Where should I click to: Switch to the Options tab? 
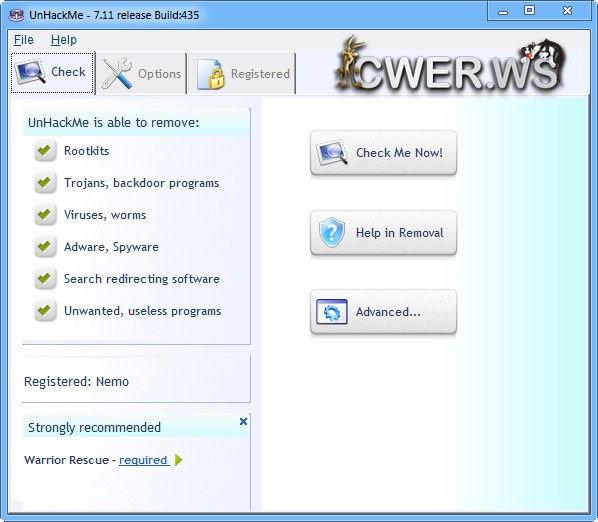(x=141, y=74)
